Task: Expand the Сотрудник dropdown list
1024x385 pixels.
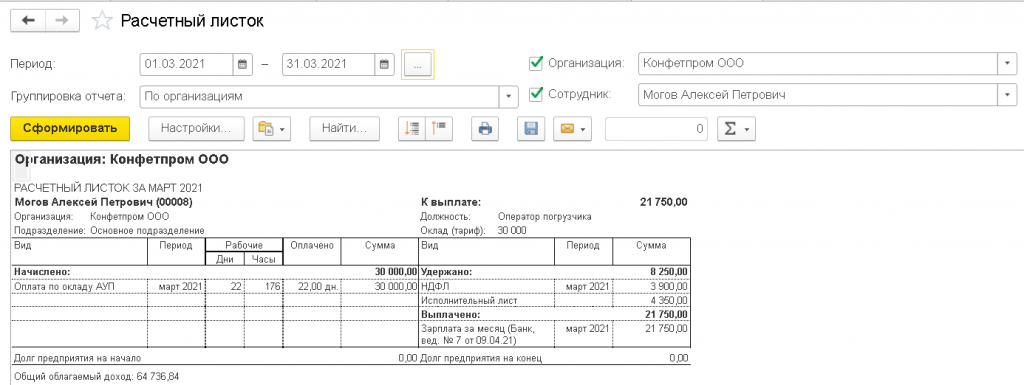Action: click(x=1008, y=95)
